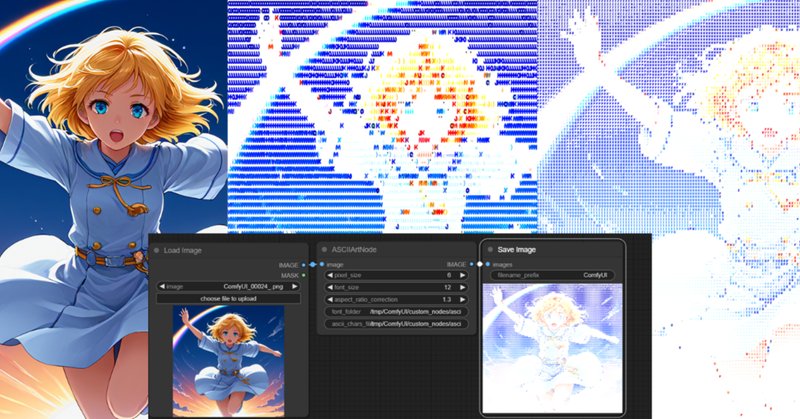Image resolution: width=800 pixels, height=419 pixels.
Task: Open the ComfyUI_00024_.png image combo box
Action: click(228, 287)
